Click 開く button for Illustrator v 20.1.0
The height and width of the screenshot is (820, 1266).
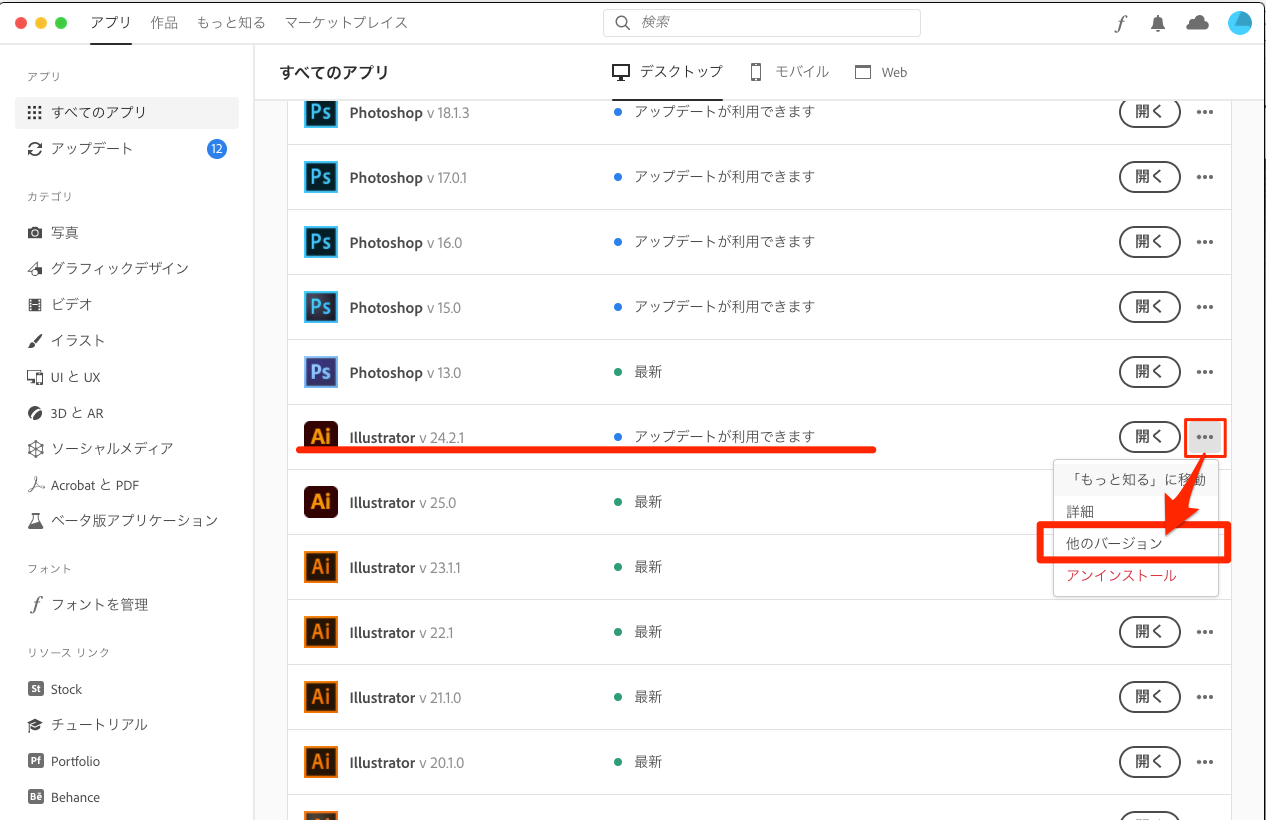(x=1149, y=762)
